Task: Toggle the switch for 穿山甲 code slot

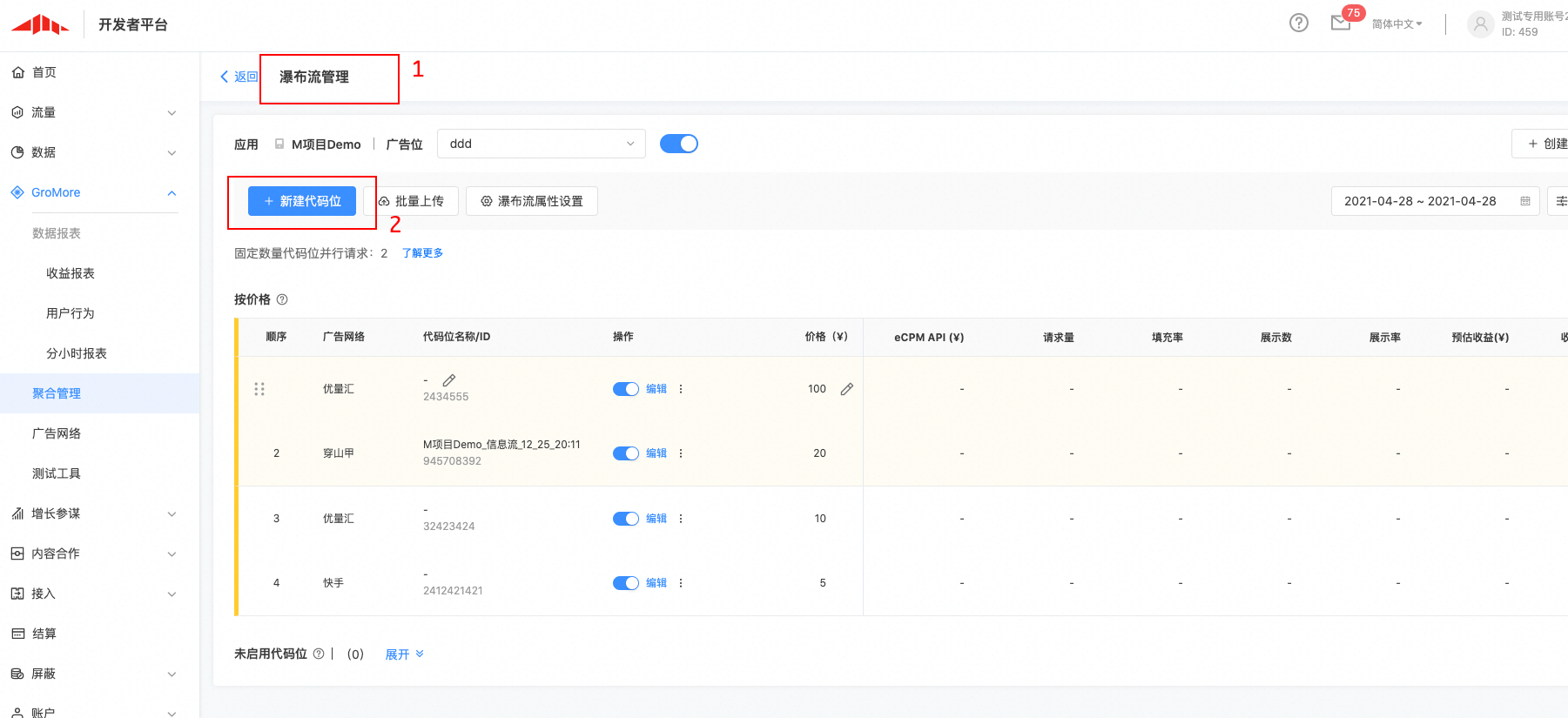Action: point(626,453)
